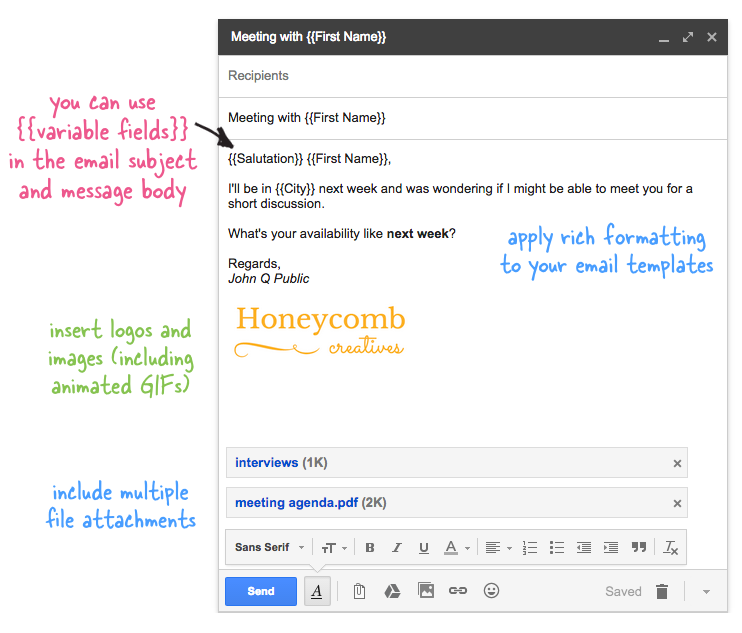This screenshot has width=742, height=633.
Task: Click the remove formatting icon
Action: [671, 548]
